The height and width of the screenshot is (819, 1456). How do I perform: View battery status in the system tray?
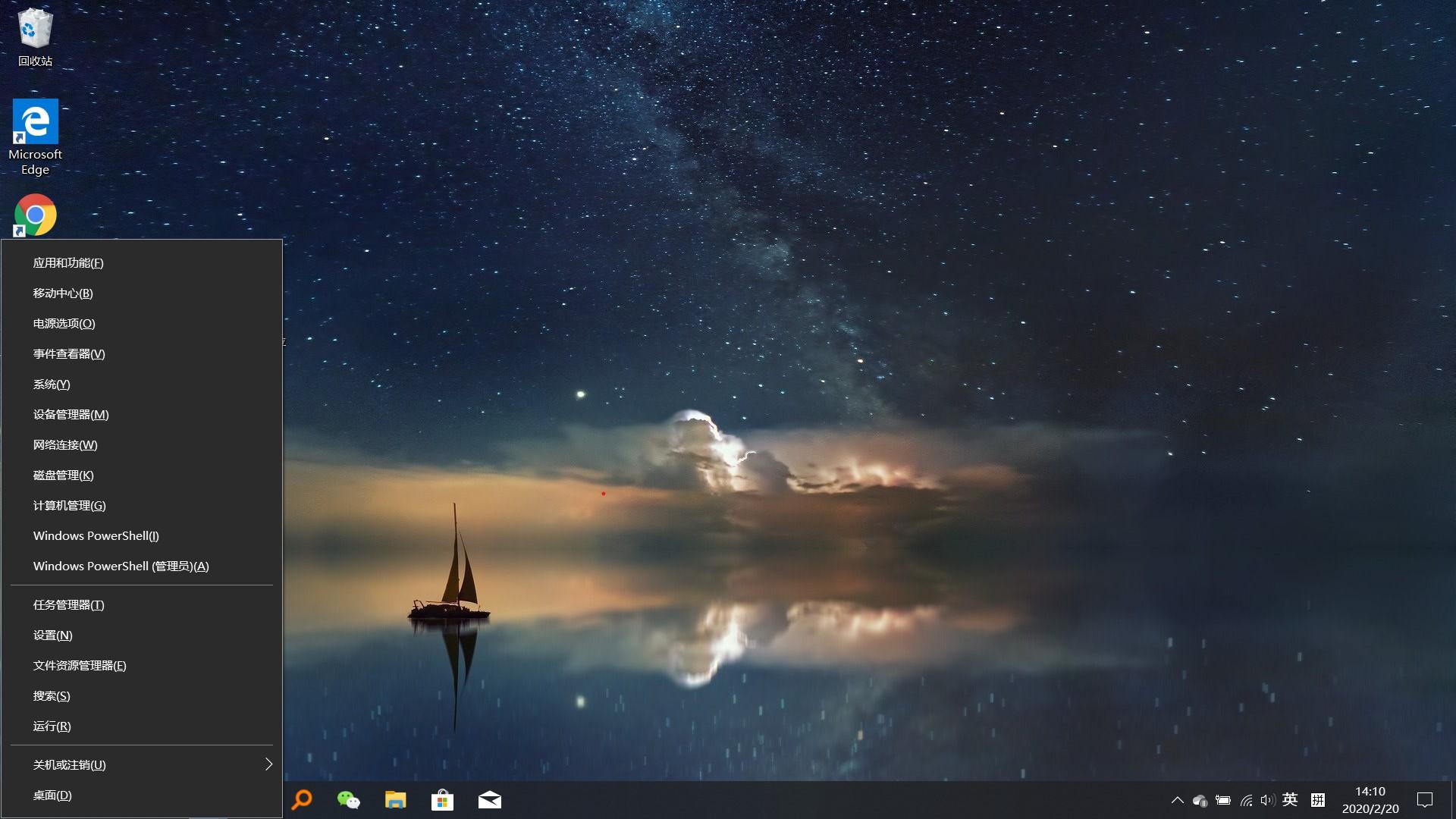click(x=1224, y=799)
